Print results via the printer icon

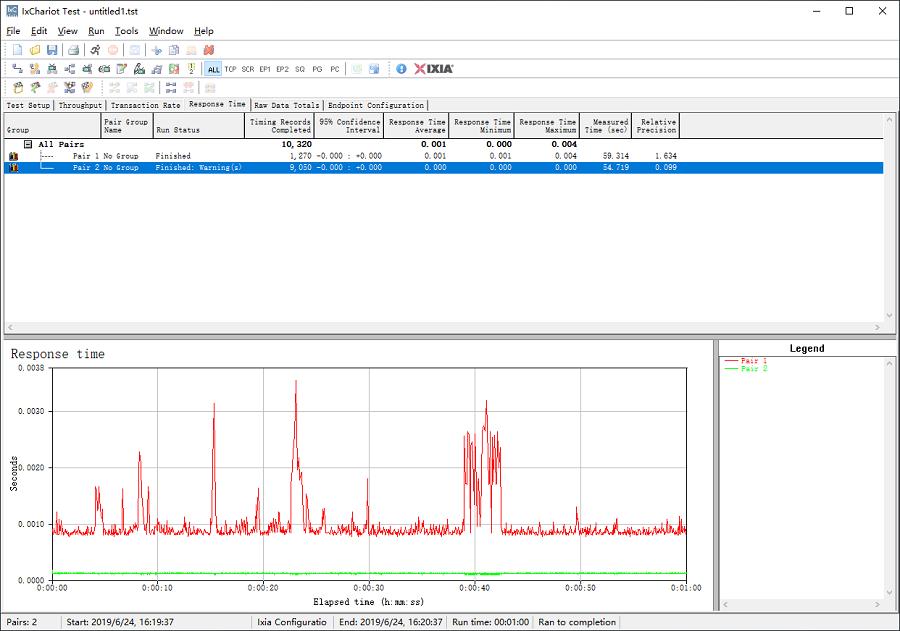73,50
